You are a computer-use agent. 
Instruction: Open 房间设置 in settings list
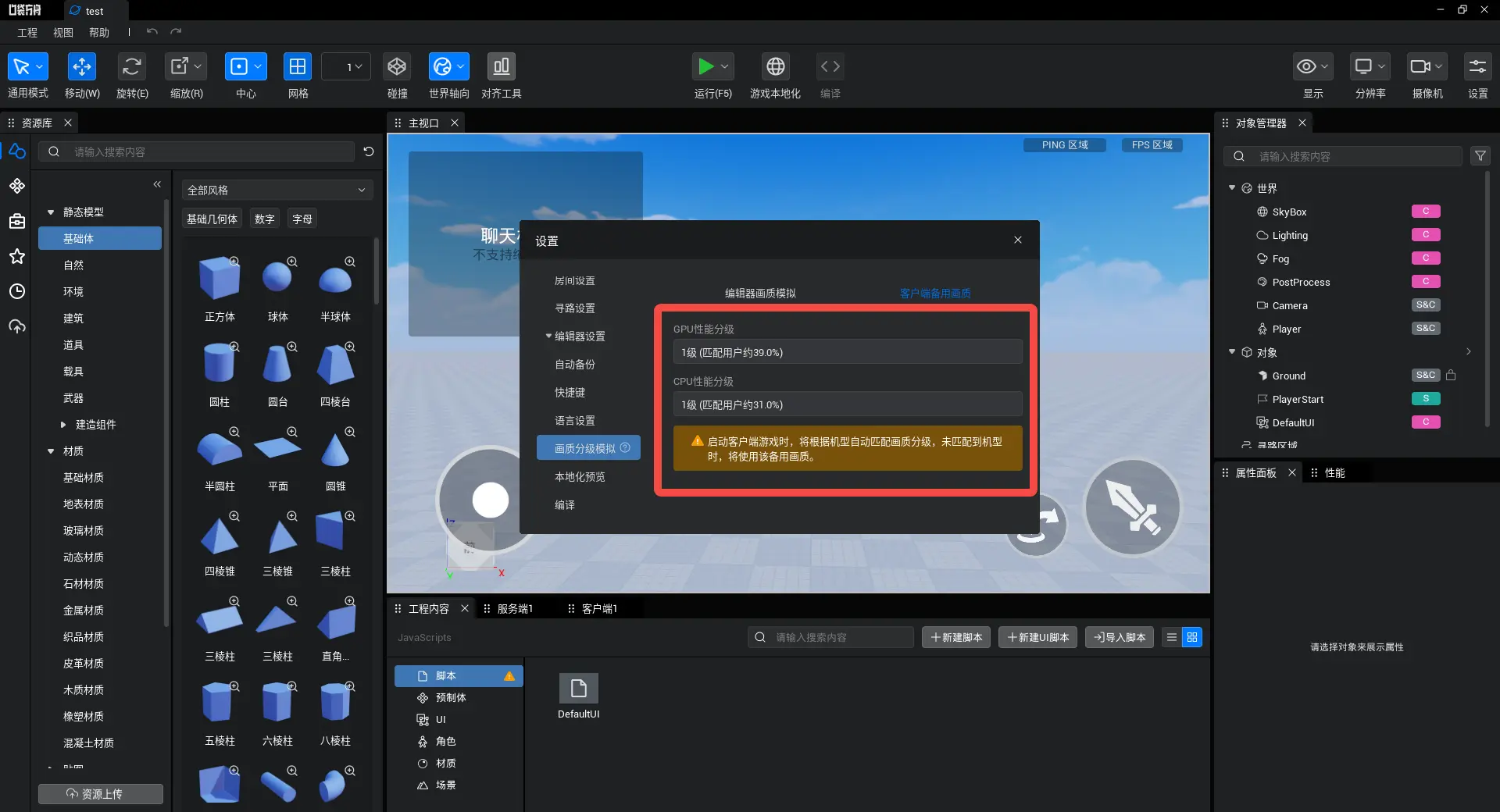click(x=575, y=280)
